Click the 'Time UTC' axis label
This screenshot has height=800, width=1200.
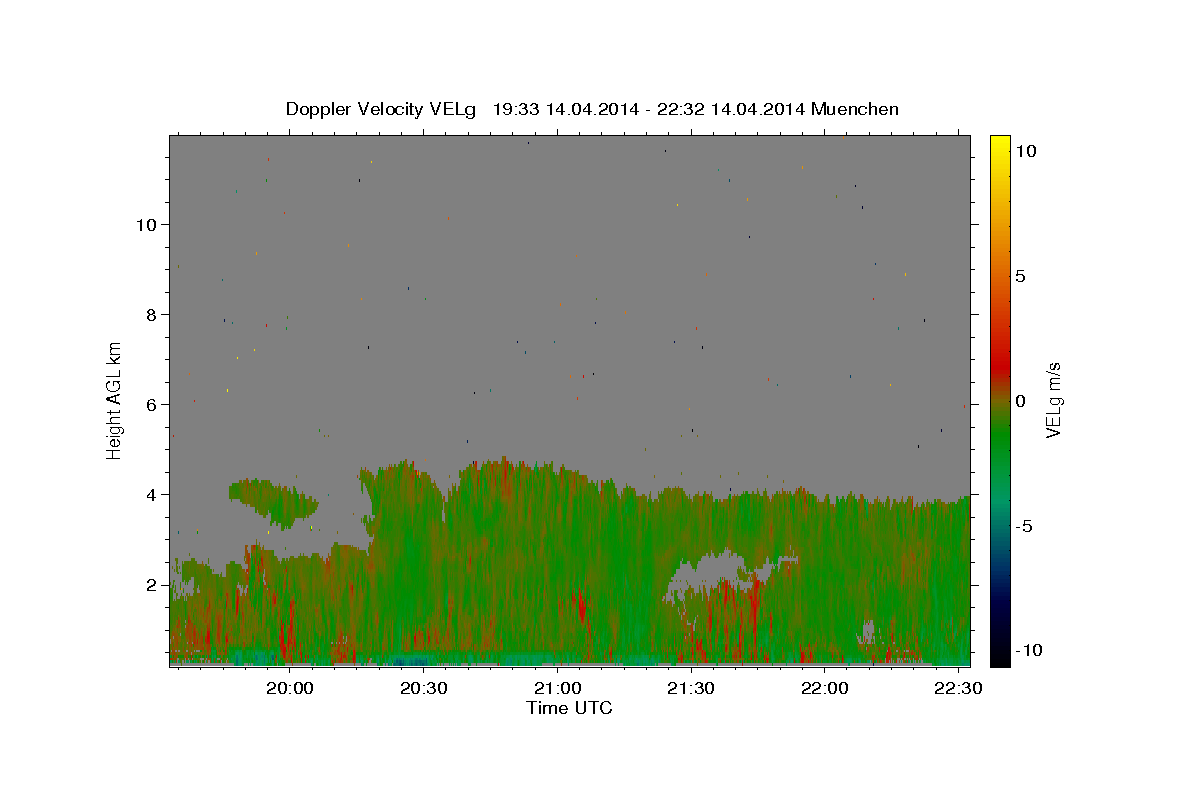569,708
